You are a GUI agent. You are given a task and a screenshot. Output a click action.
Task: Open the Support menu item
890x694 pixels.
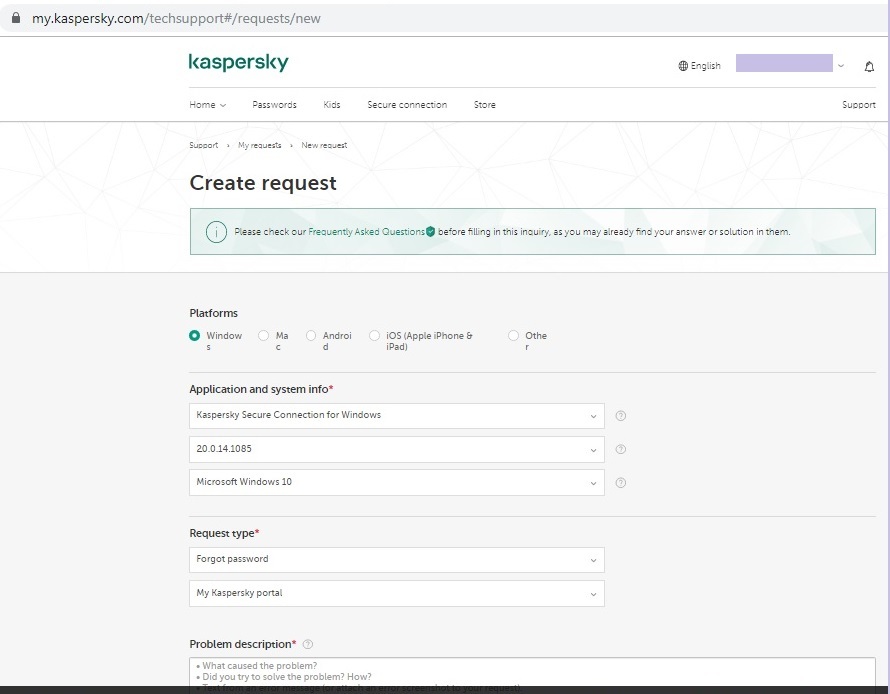[x=859, y=105]
